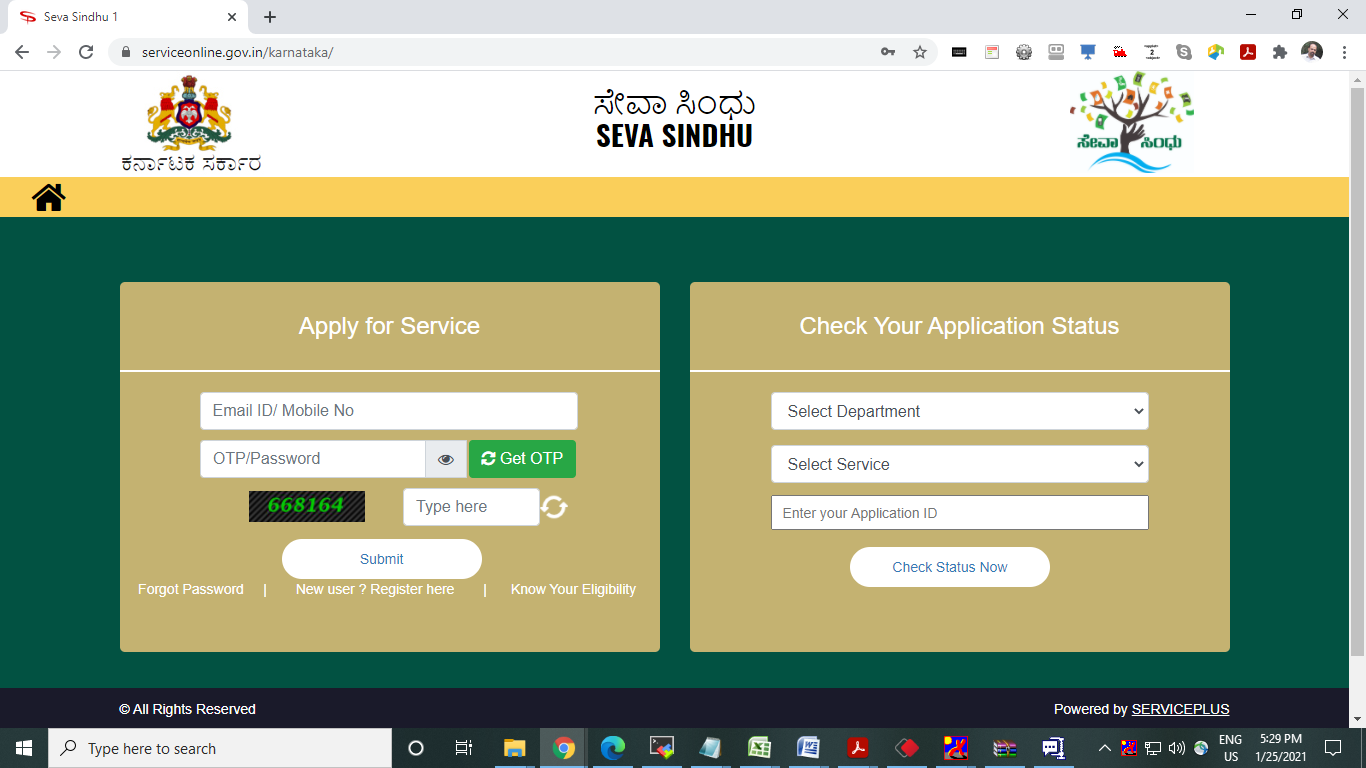Click New user Register here link
This screenshot has width=1366, height=768.
[x=375, y=589]
